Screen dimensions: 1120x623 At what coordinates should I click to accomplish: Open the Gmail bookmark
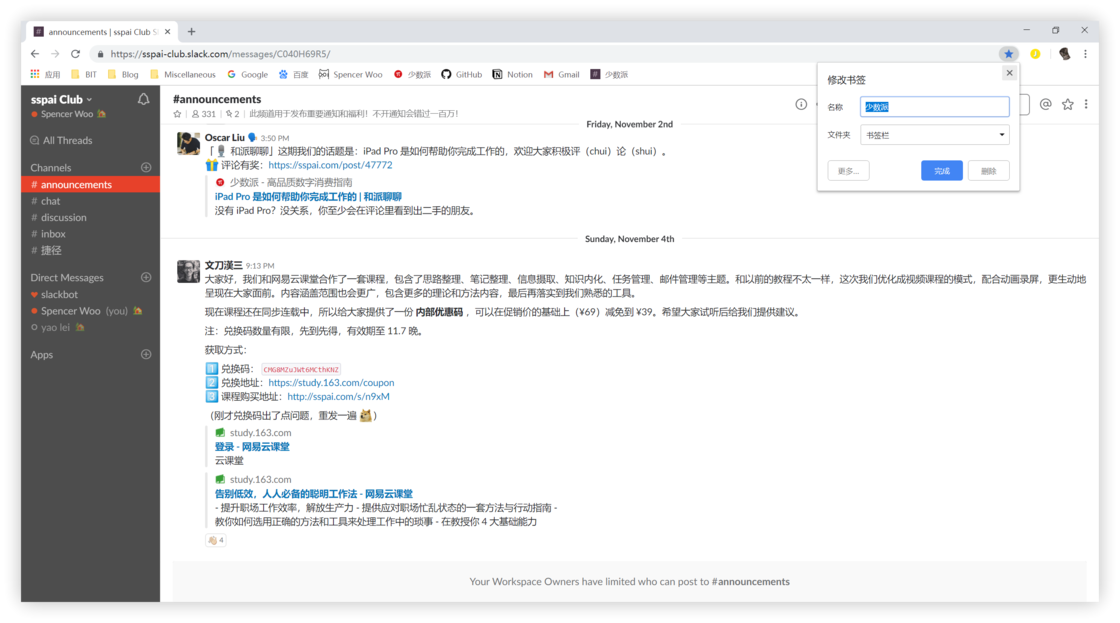pos(561,74)
